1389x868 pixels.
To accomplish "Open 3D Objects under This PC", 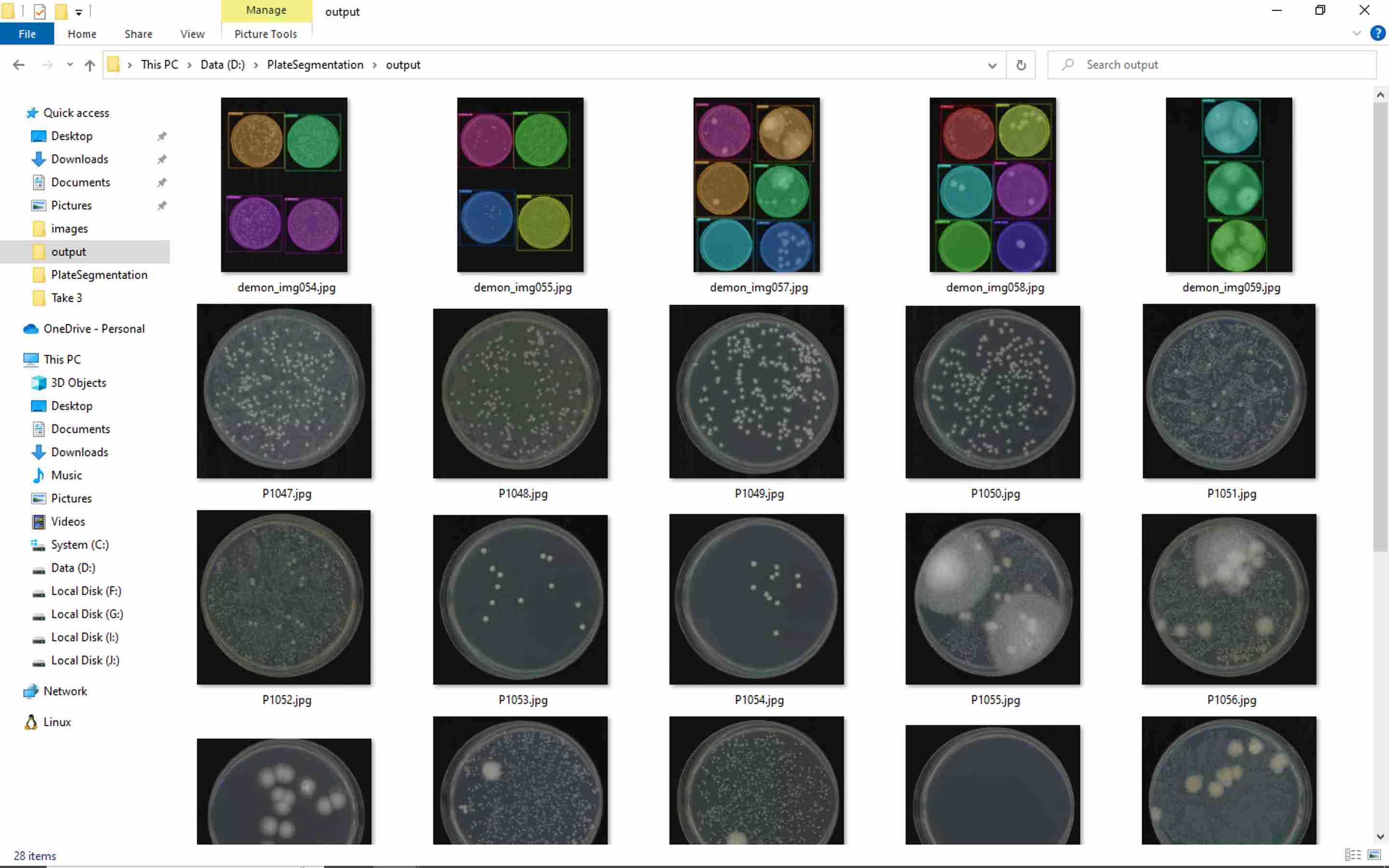I will coord(78,382).
